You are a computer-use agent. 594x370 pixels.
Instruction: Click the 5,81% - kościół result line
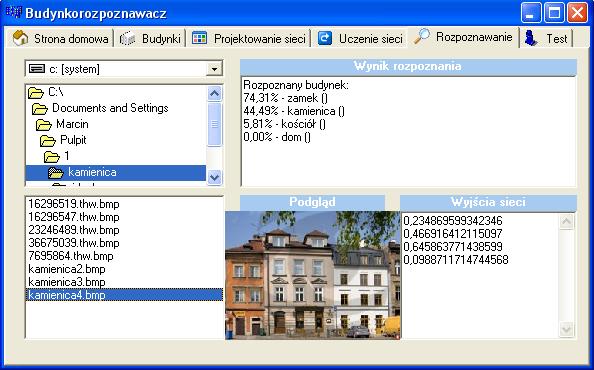(284, 124)
